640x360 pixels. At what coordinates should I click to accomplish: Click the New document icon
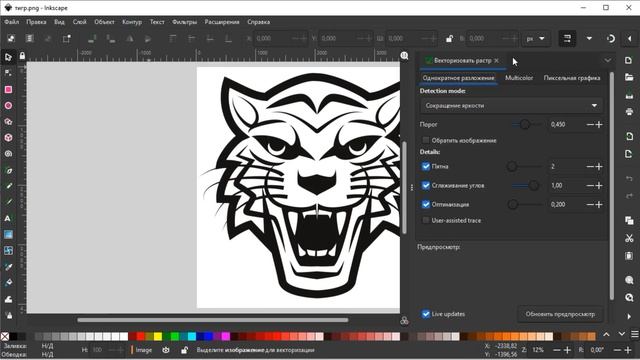(x=629, y=60)
